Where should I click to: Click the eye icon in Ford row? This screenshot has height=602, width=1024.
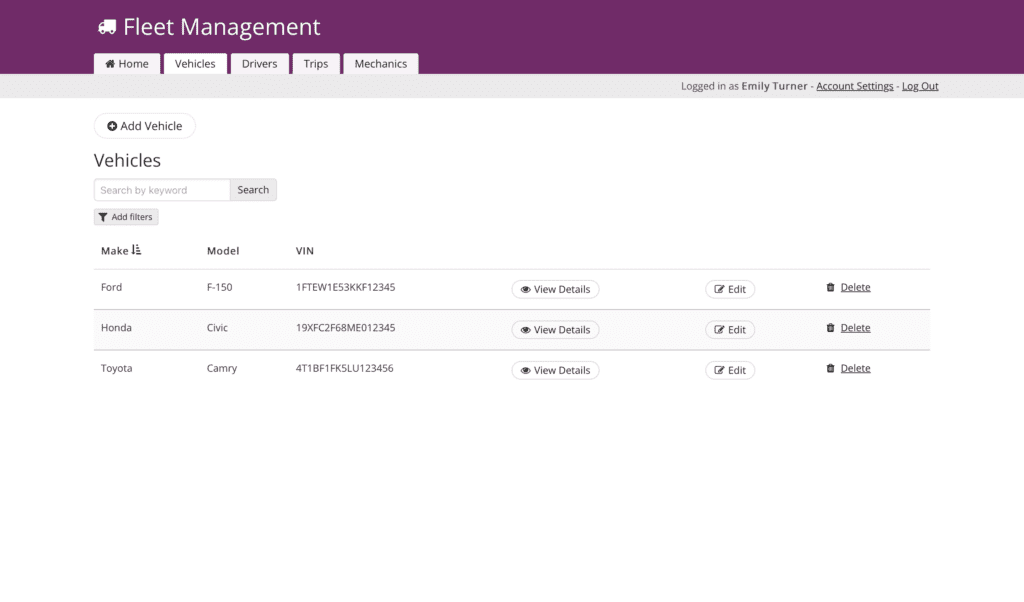pyautogui.click(x=525, y=290)
